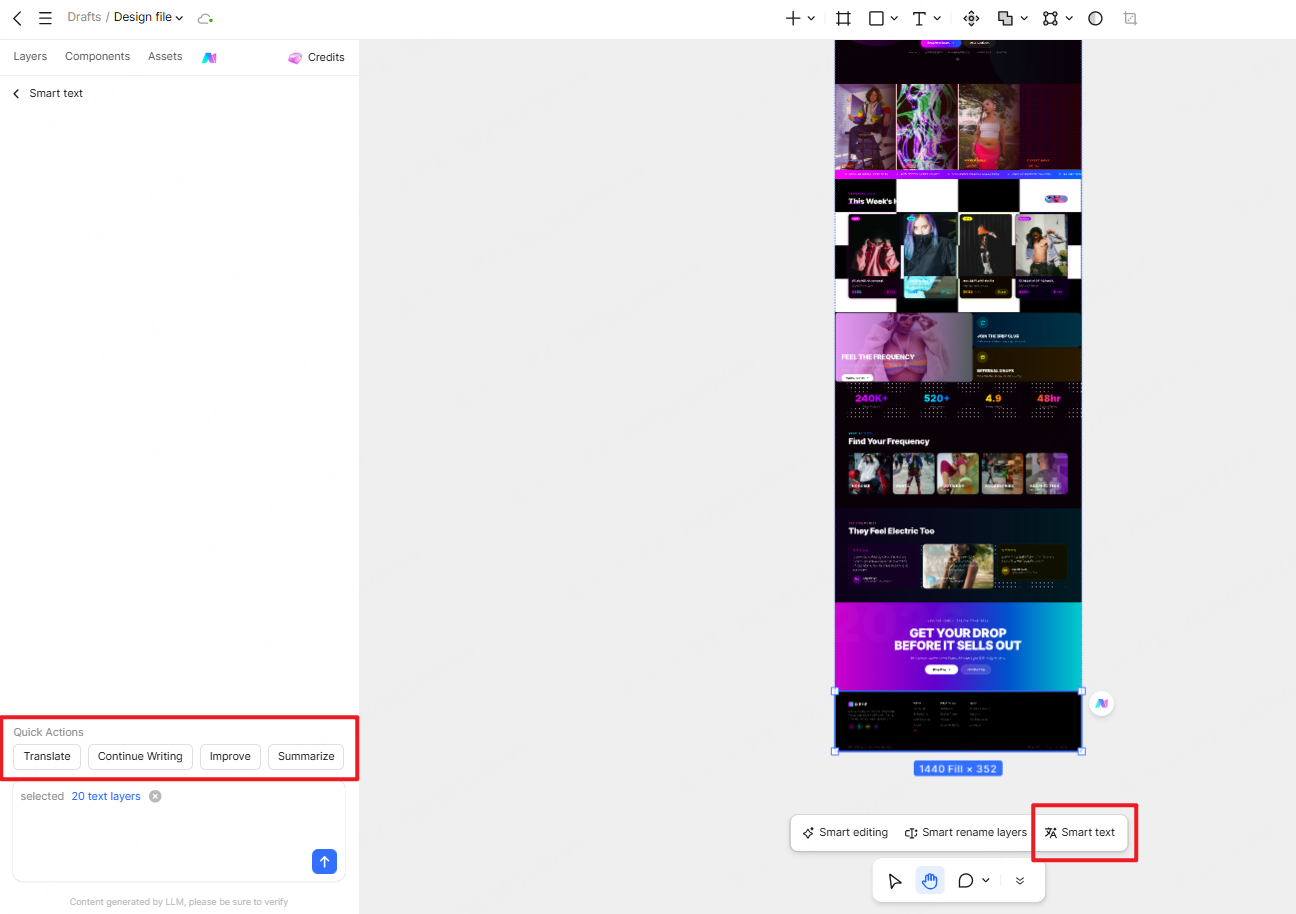The height and width of the screenshot is (914, 1296).
Task: Click the boolean union shapes icon
Action: tap(1006, 18)
